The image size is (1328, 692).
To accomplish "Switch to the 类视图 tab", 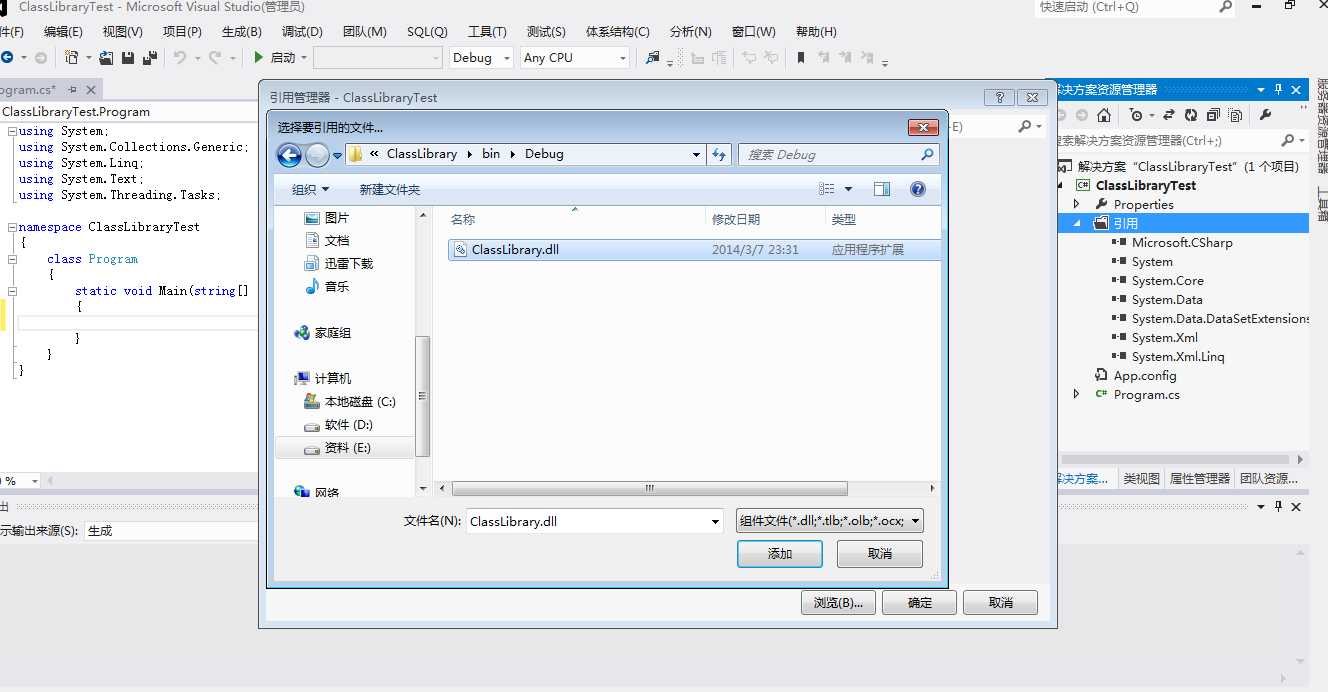I will (1141, 479).
